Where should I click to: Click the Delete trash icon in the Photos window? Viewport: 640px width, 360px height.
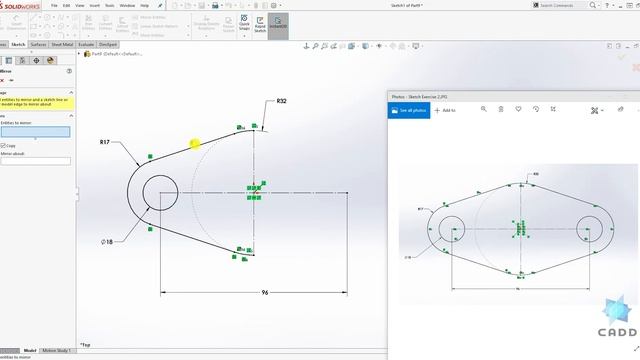[501, 109]
